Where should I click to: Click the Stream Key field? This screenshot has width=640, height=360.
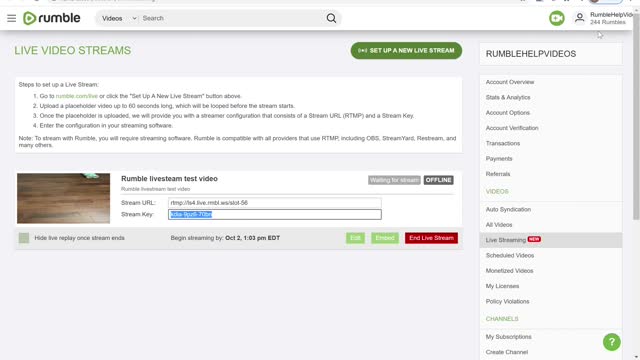point(275,214)
